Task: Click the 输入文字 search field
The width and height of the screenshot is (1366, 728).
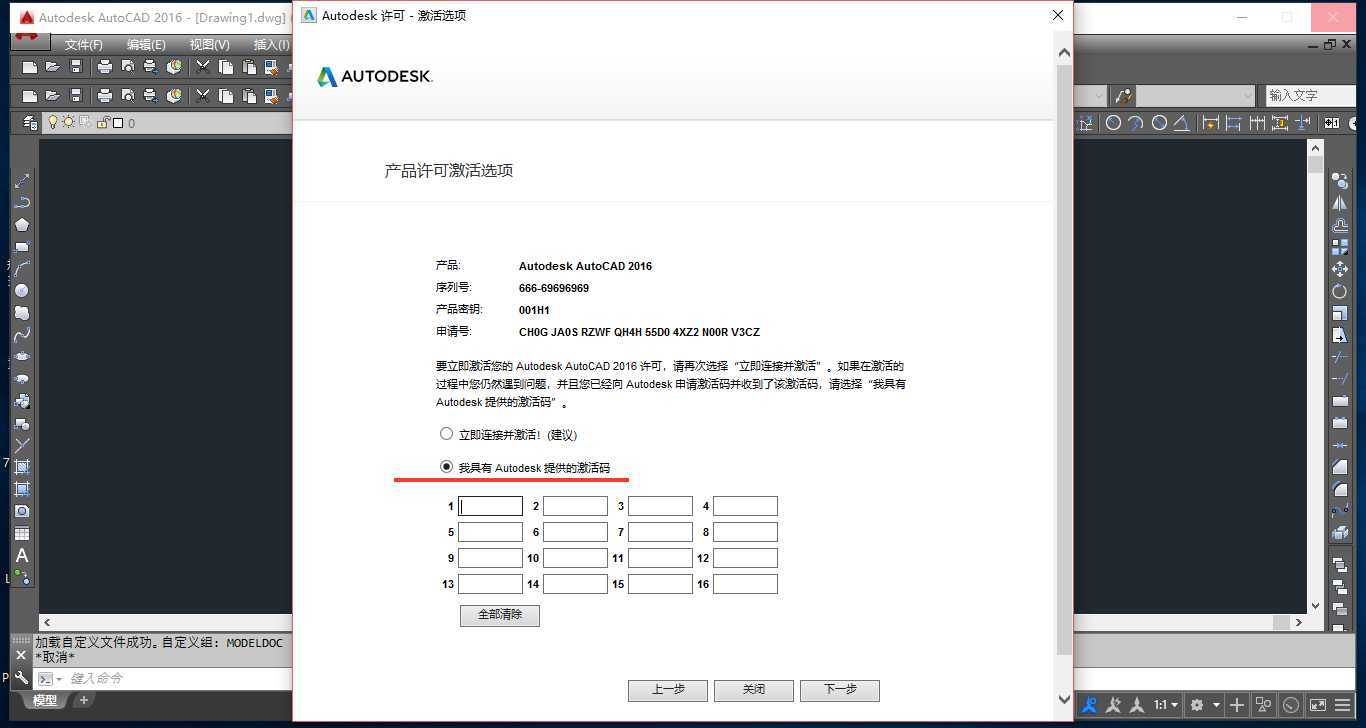Action: click(1310, 95)
